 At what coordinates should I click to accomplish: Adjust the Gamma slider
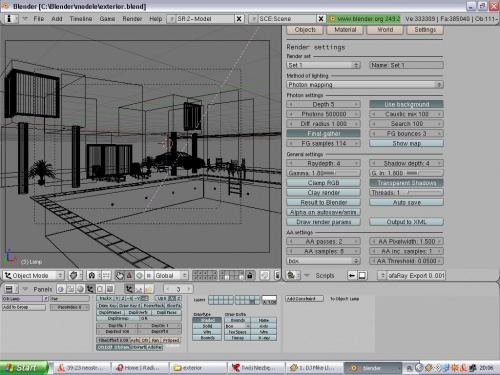(323, 173)
